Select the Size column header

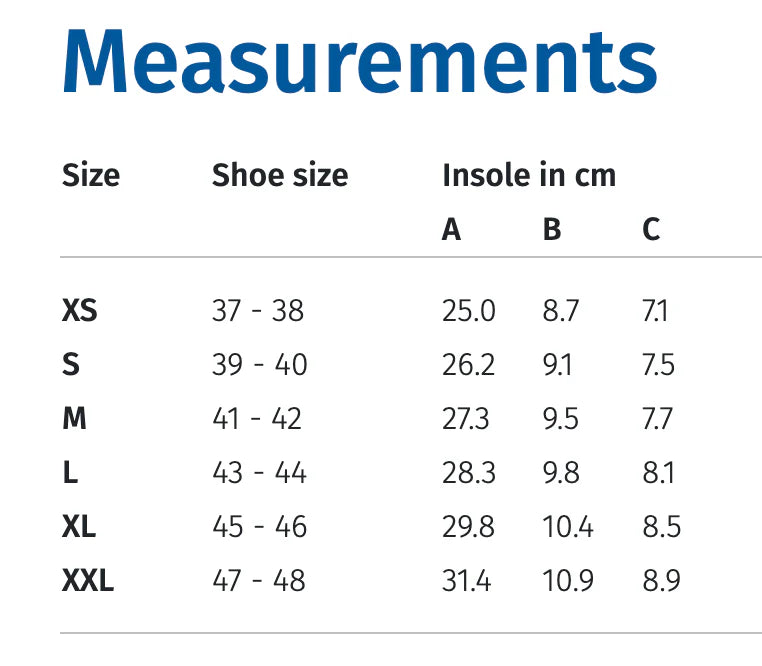click(91, 176)
